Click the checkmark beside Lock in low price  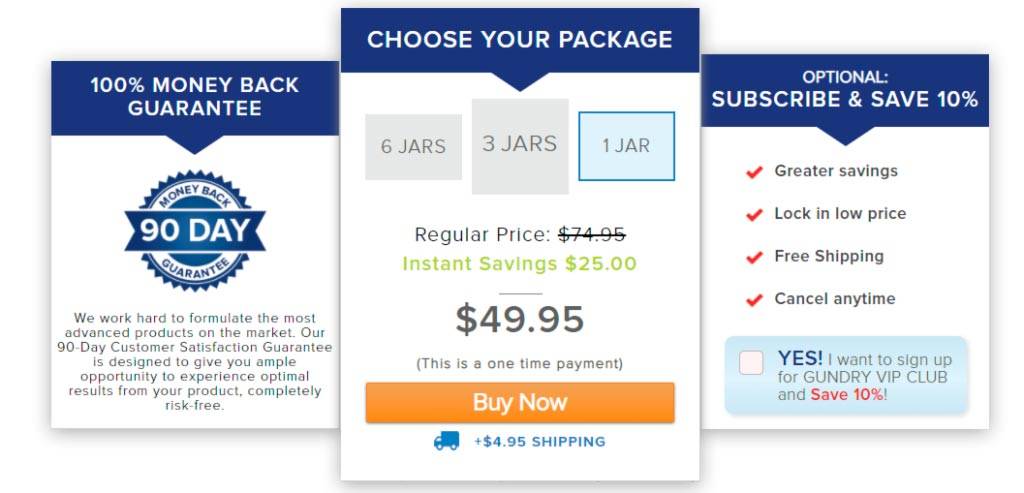(754, 214)
